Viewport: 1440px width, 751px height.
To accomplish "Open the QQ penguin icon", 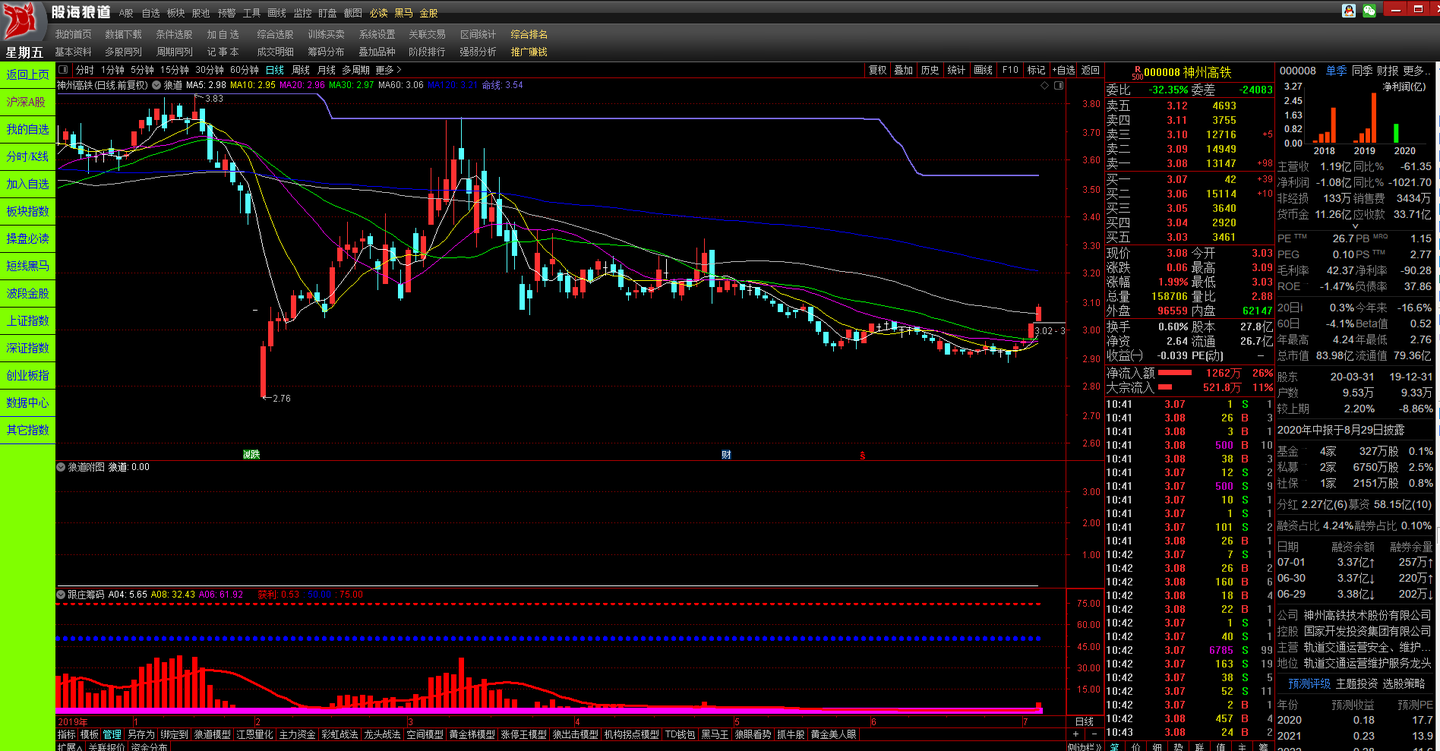I will [1348, 10].
